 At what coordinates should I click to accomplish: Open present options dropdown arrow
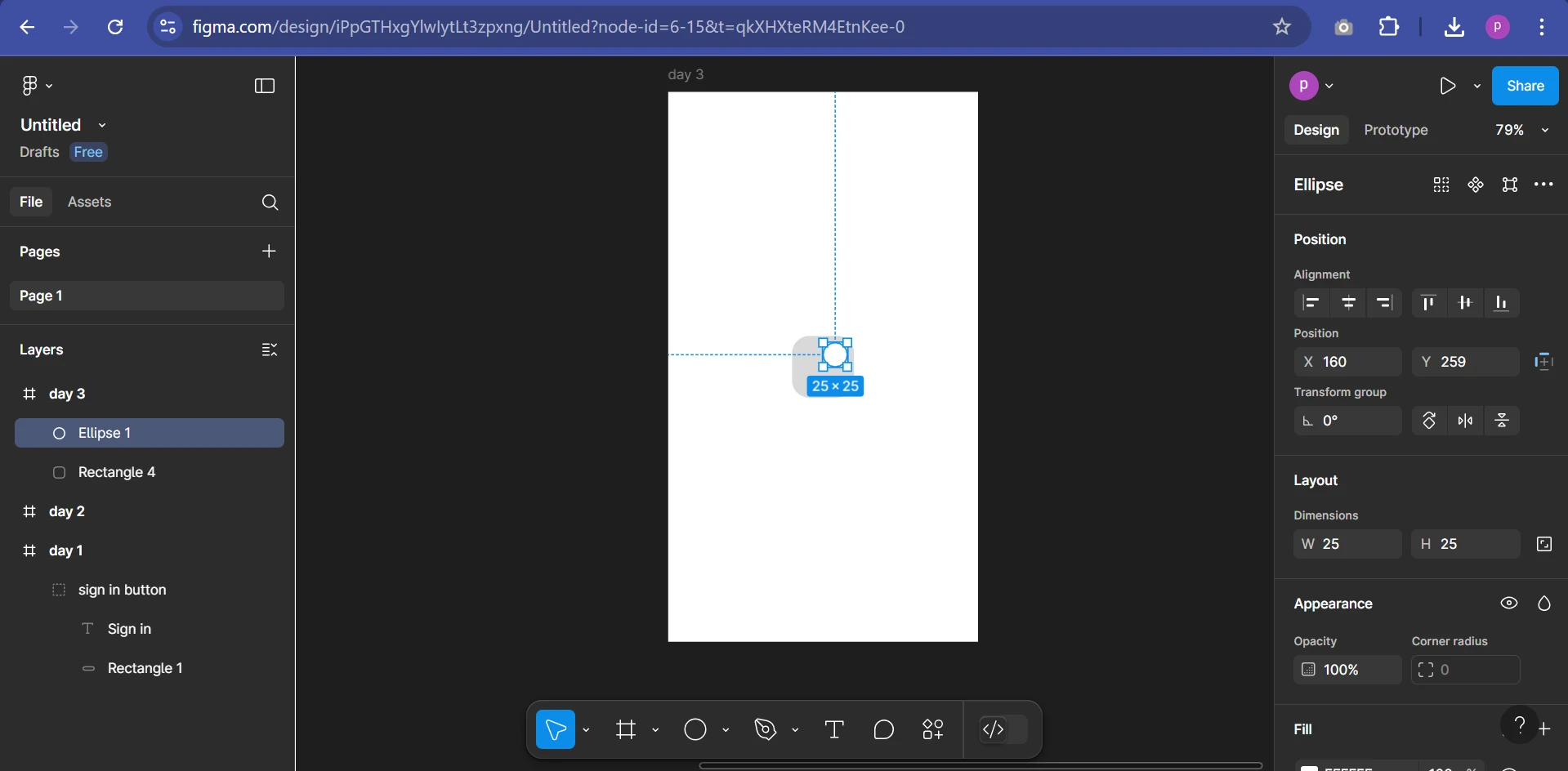click(x=1476, y=86)
